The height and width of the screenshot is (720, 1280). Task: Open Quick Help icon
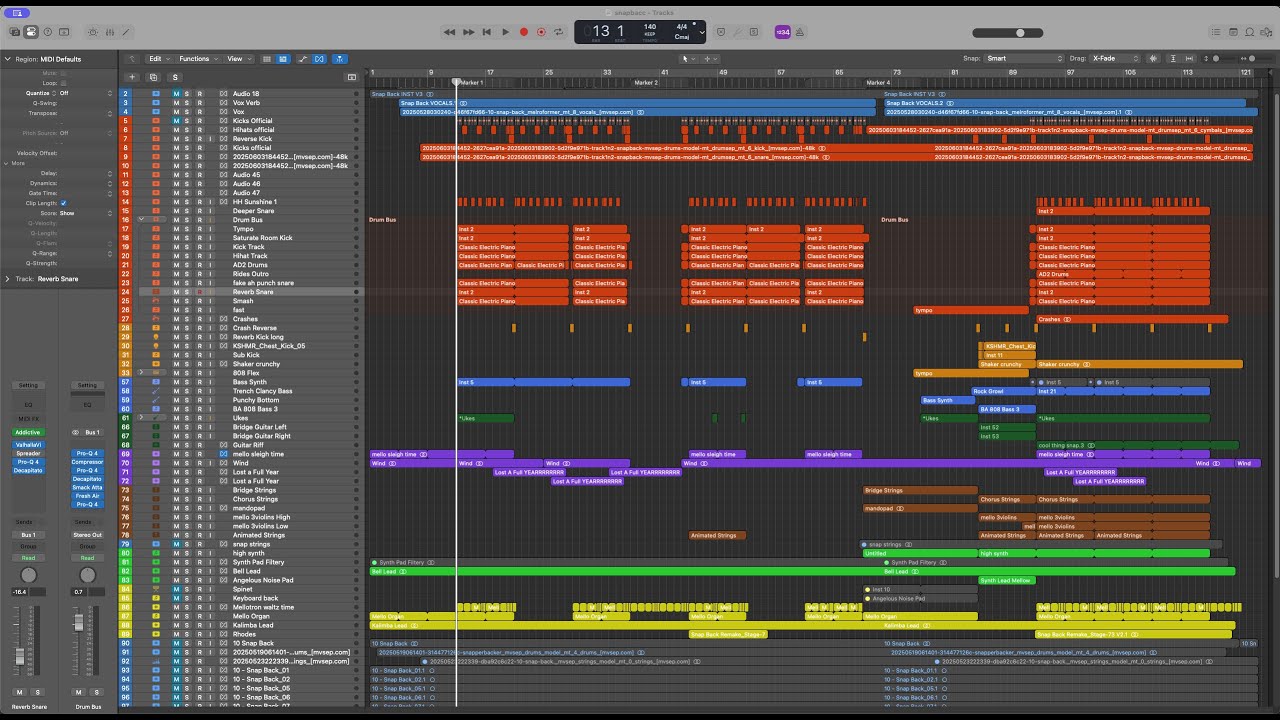pos(48,32)
